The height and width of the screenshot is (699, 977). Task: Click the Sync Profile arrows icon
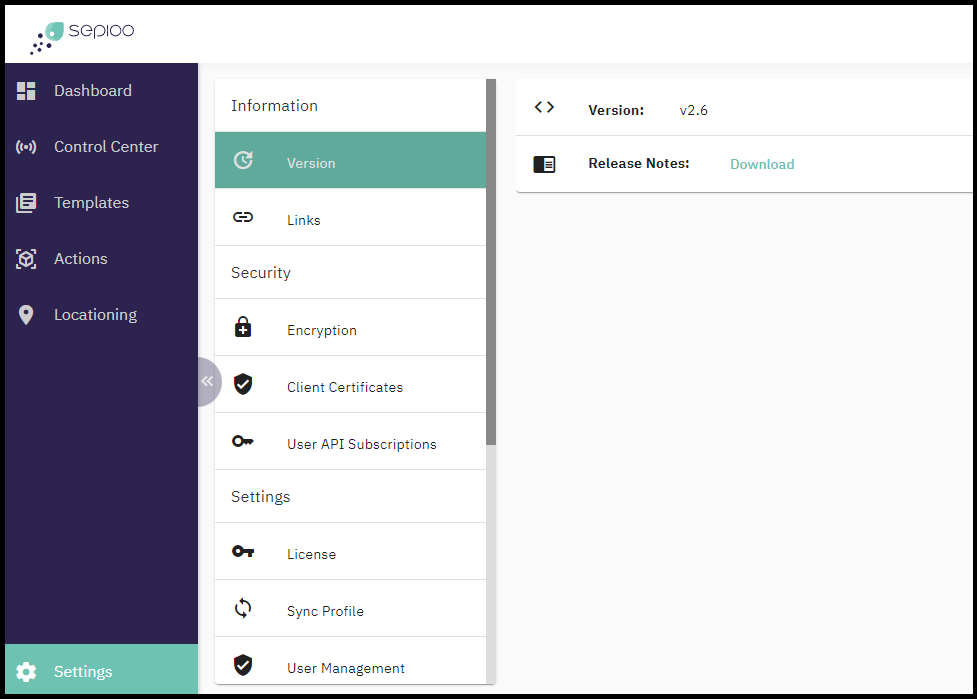pos(242,608)
